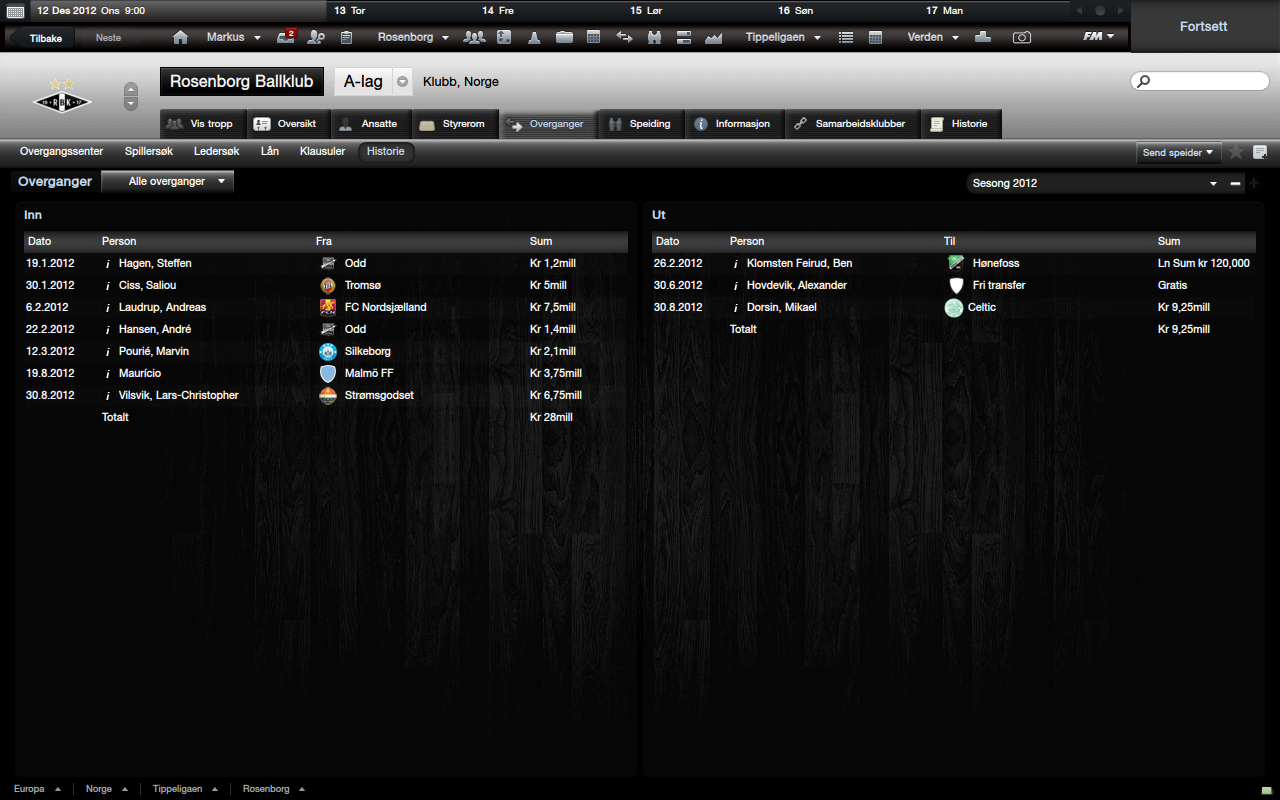1280x800 pixels.
Task: Open the Rosenborg club dropdown
Action: coord(414,37)
